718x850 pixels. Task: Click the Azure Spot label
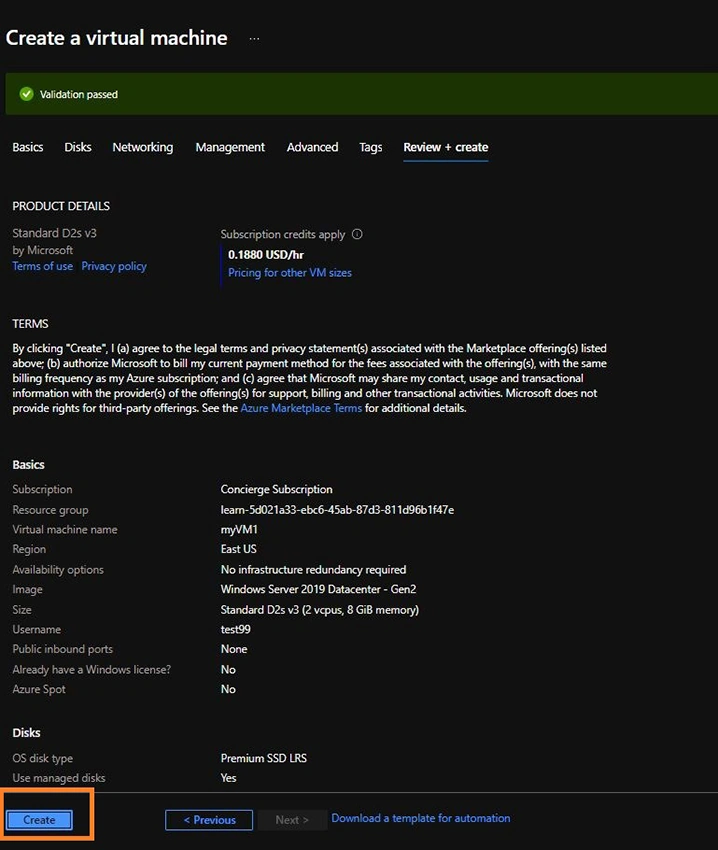[x=39, y=689]
